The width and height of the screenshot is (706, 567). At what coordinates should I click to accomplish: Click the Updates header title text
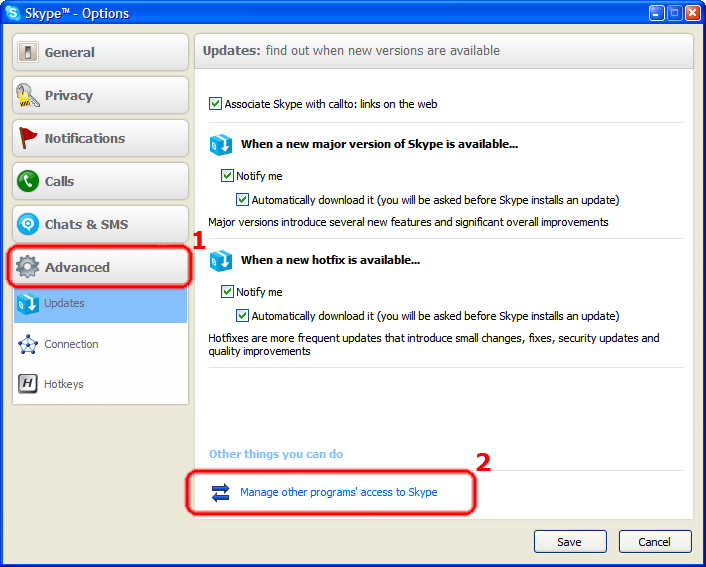[231, 50]
